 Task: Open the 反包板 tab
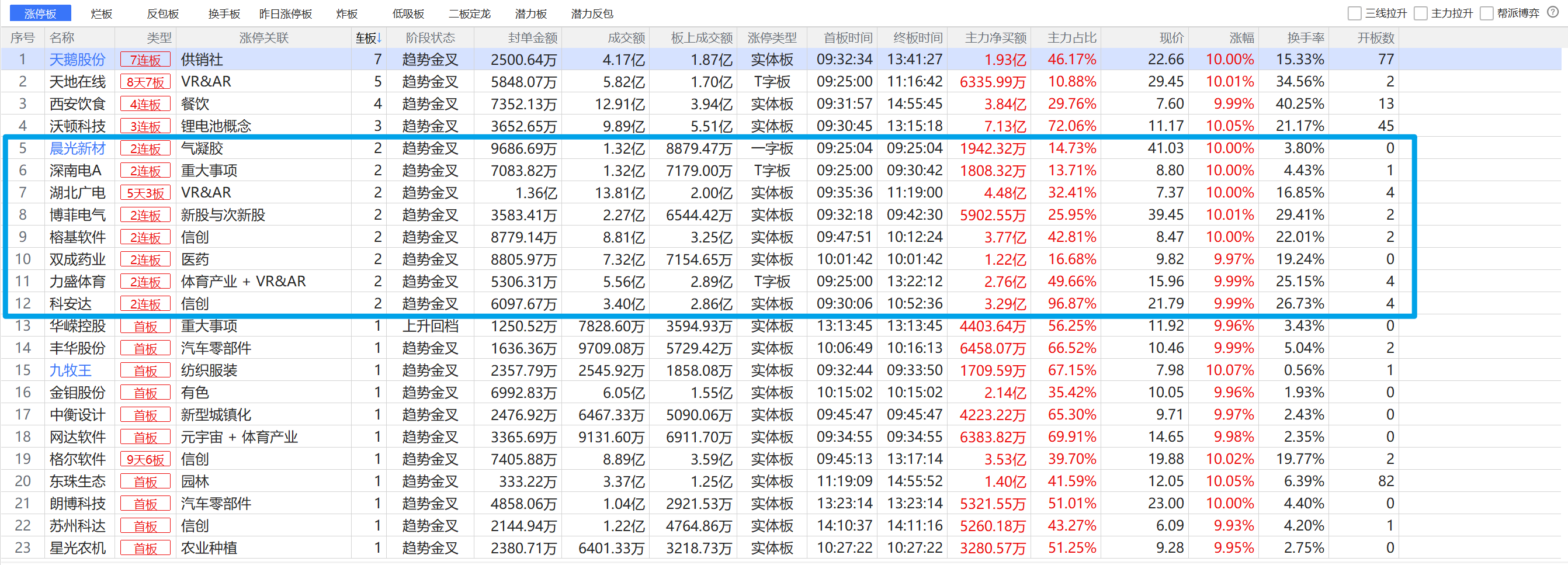click(163, 13)
